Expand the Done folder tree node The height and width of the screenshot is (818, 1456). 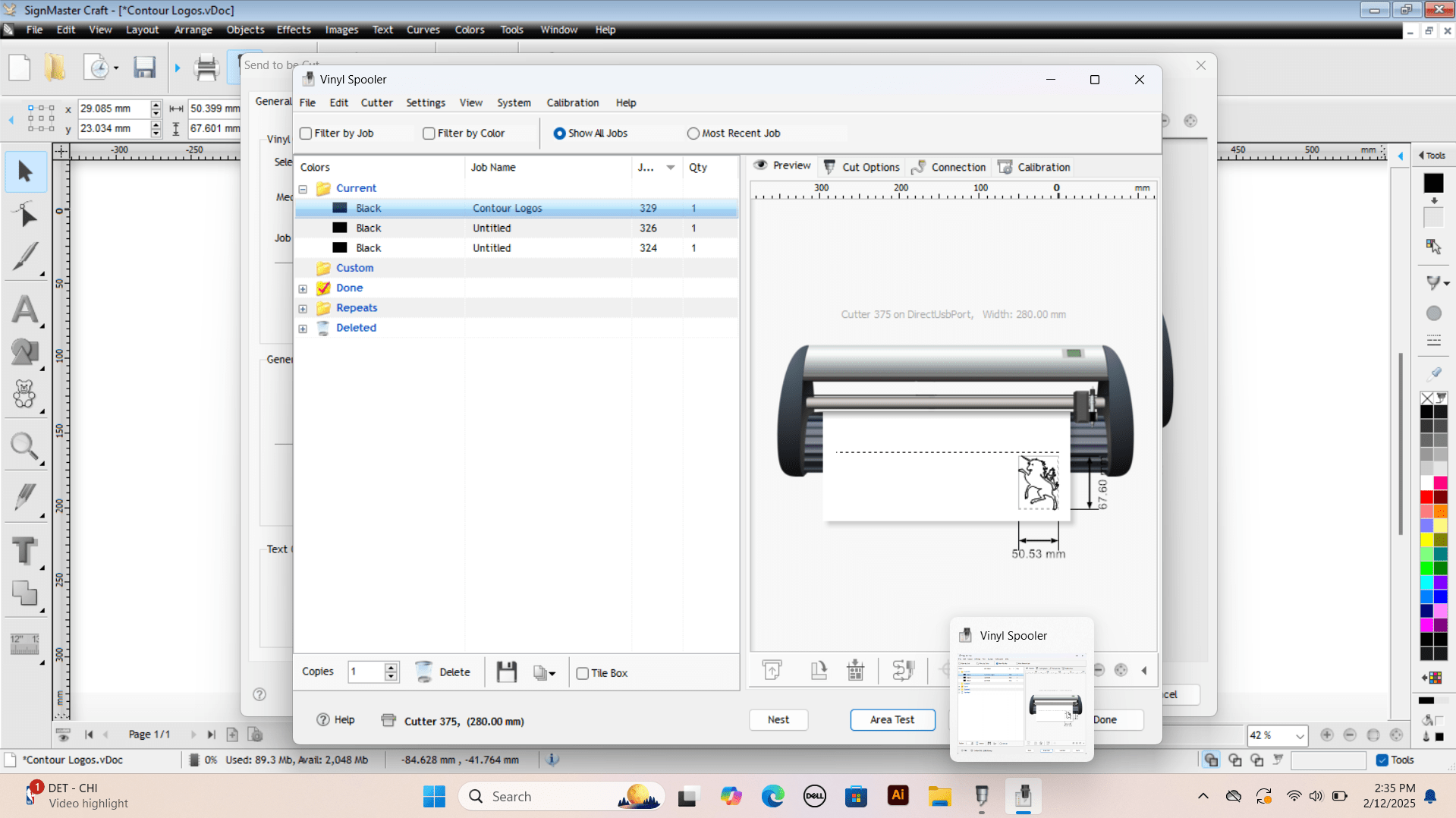(303, 289)
